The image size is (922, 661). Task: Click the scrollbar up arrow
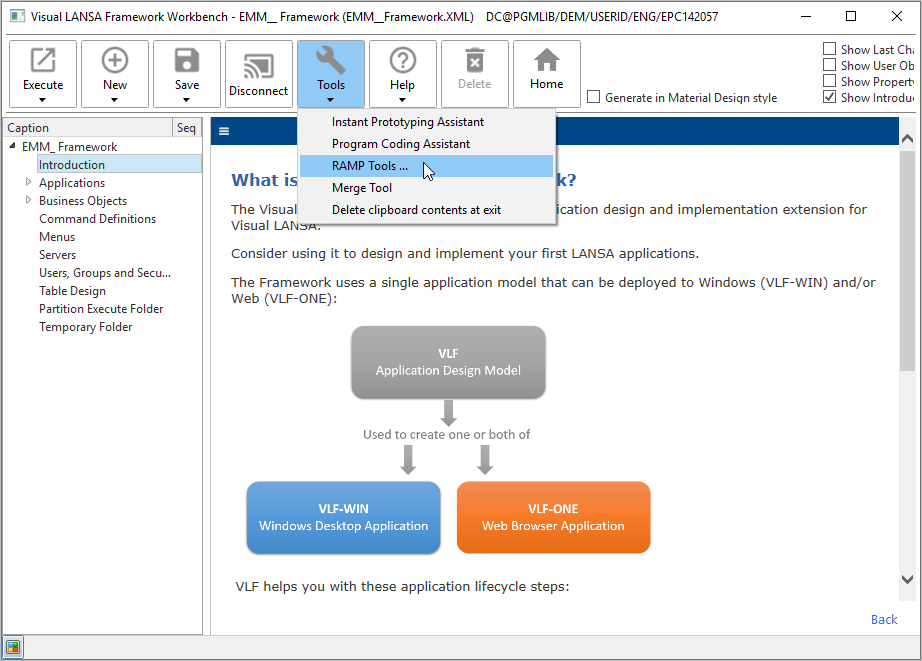[907, 139]
